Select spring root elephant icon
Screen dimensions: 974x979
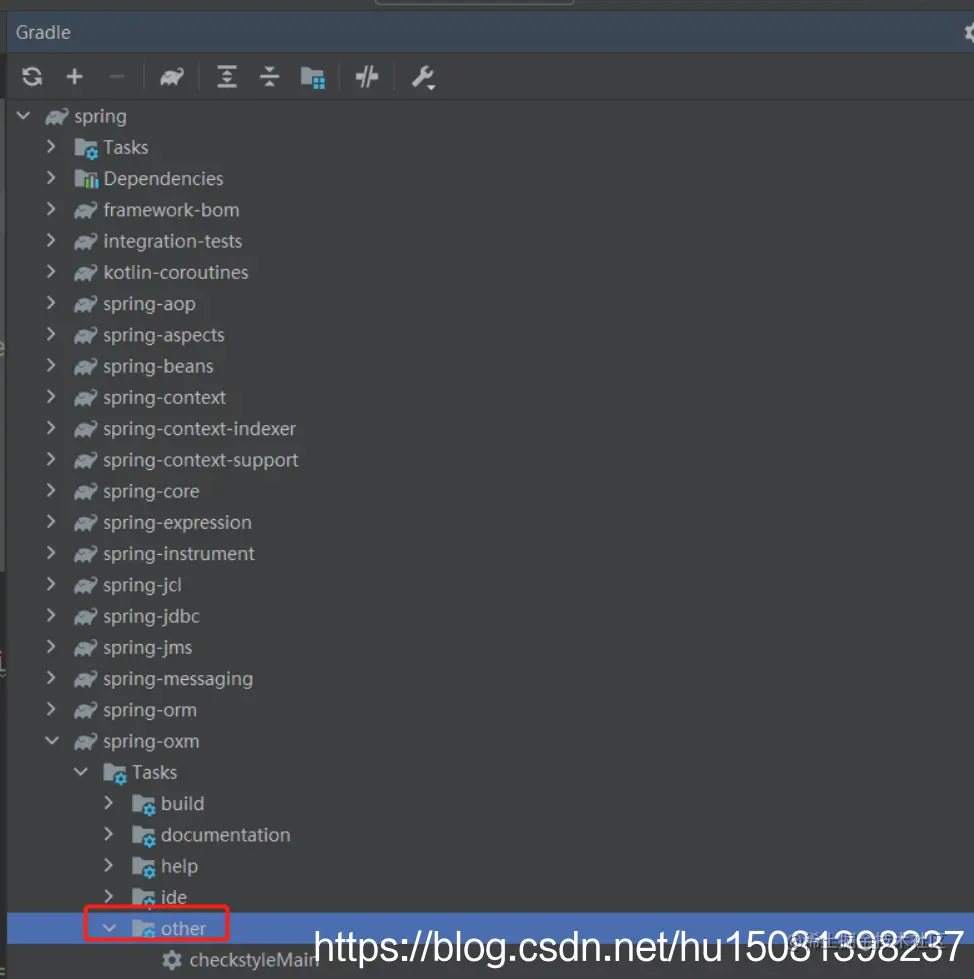point(57,116)
